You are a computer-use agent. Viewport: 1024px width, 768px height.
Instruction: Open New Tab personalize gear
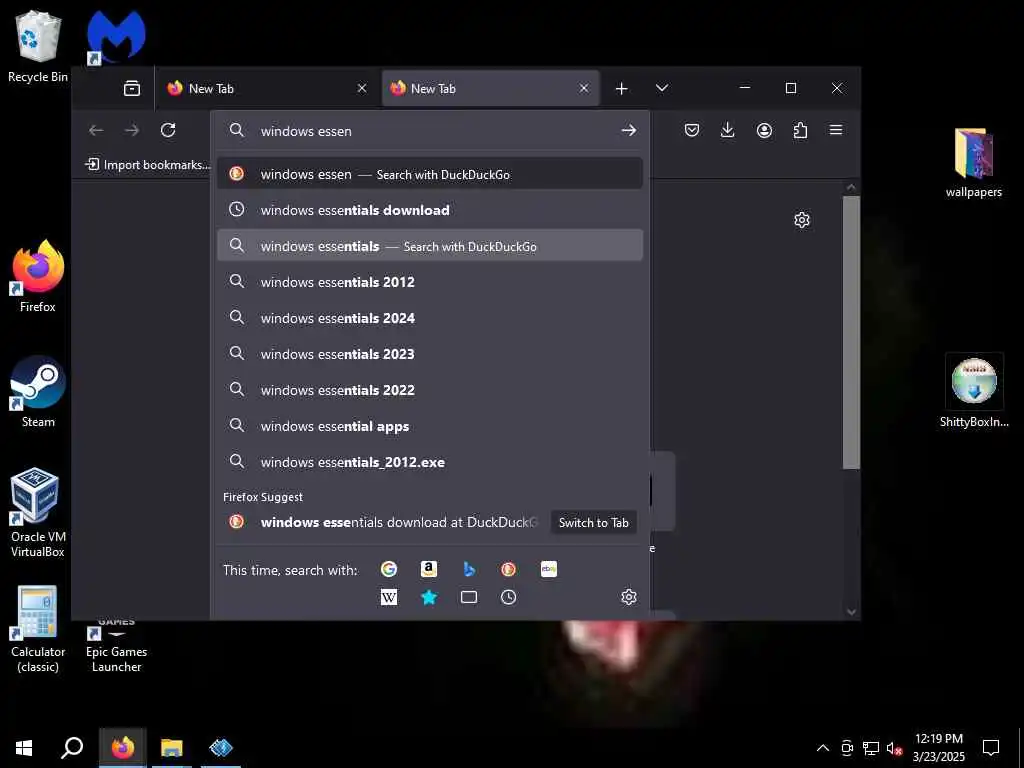pyautogui.click(x=802, y=220)
